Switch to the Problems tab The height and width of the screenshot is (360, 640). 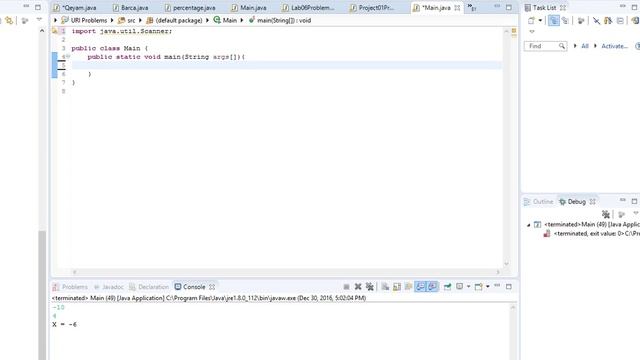pos(70,287)
